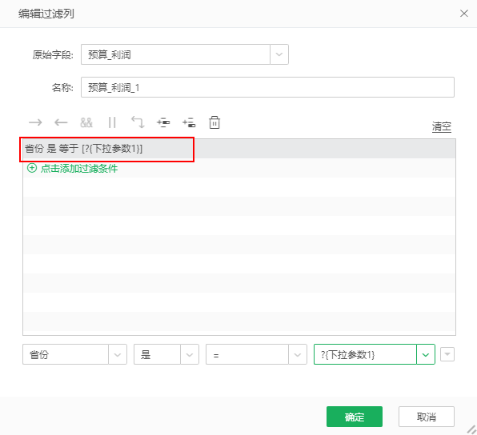477x435 pixels.
Task: Close the 编辑过滤列 dialog
Action: click(x=464, y=14)
